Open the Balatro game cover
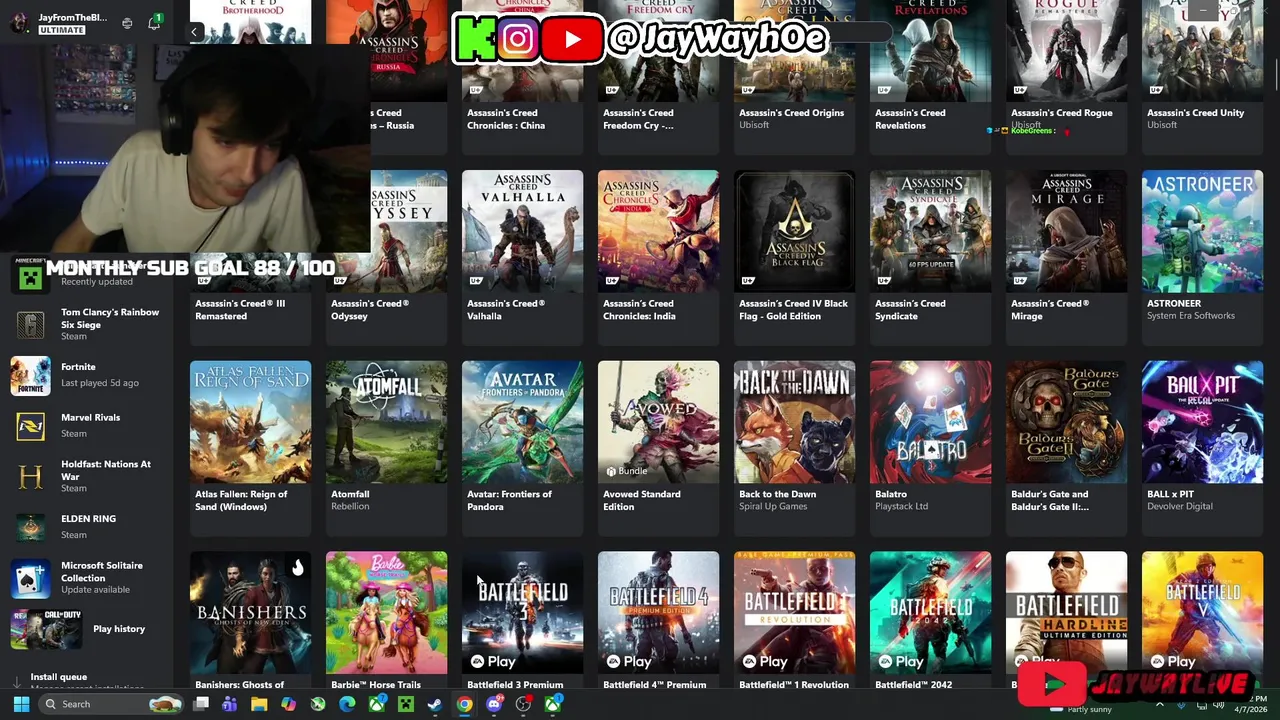Image resolution: width=1280 pixels, height=720 pixels. click(930, 422)
